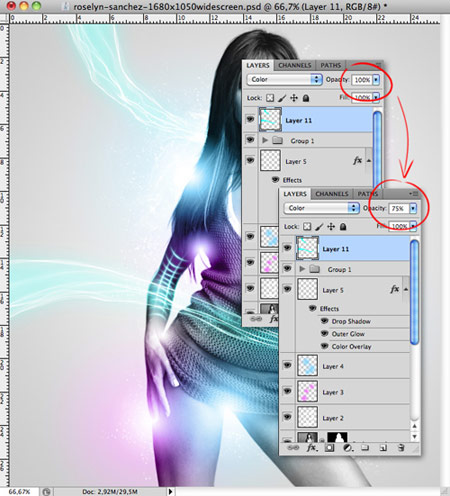Hide Layer 11 using its eye in the front panel
This screenshot has height=496, width=450.
coord(287,248)
